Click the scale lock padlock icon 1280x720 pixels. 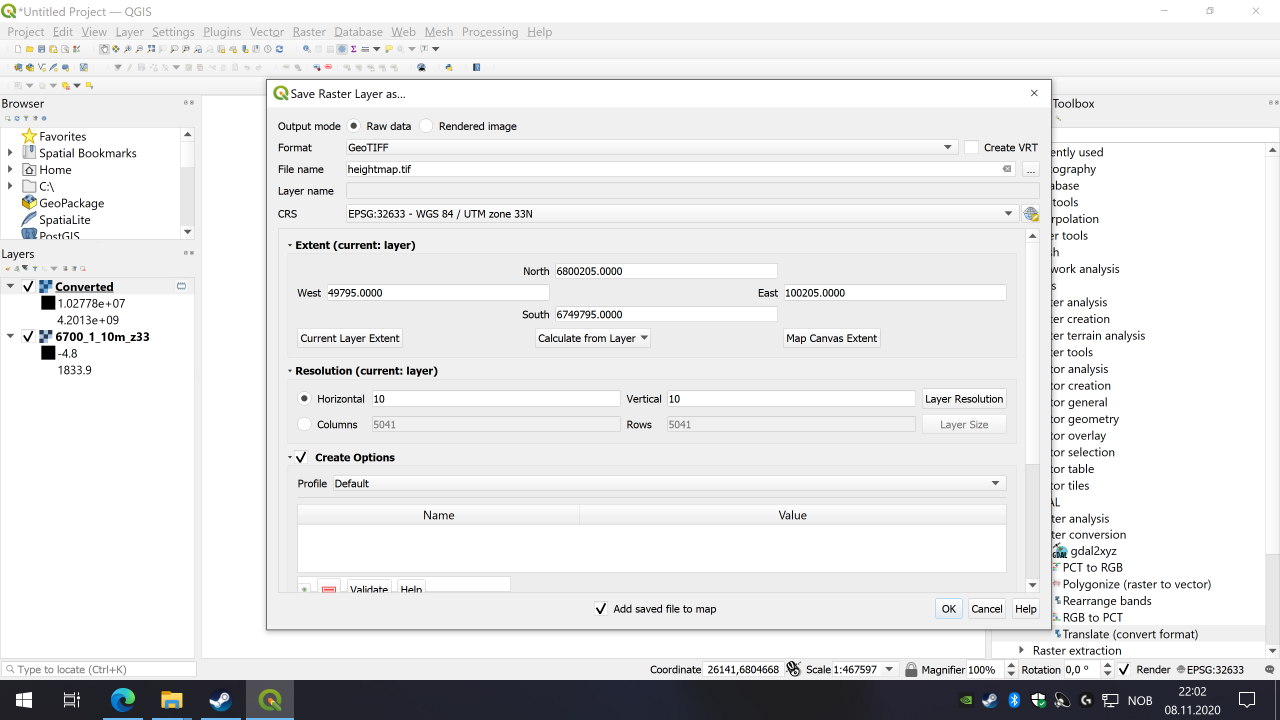pos(910,670)
